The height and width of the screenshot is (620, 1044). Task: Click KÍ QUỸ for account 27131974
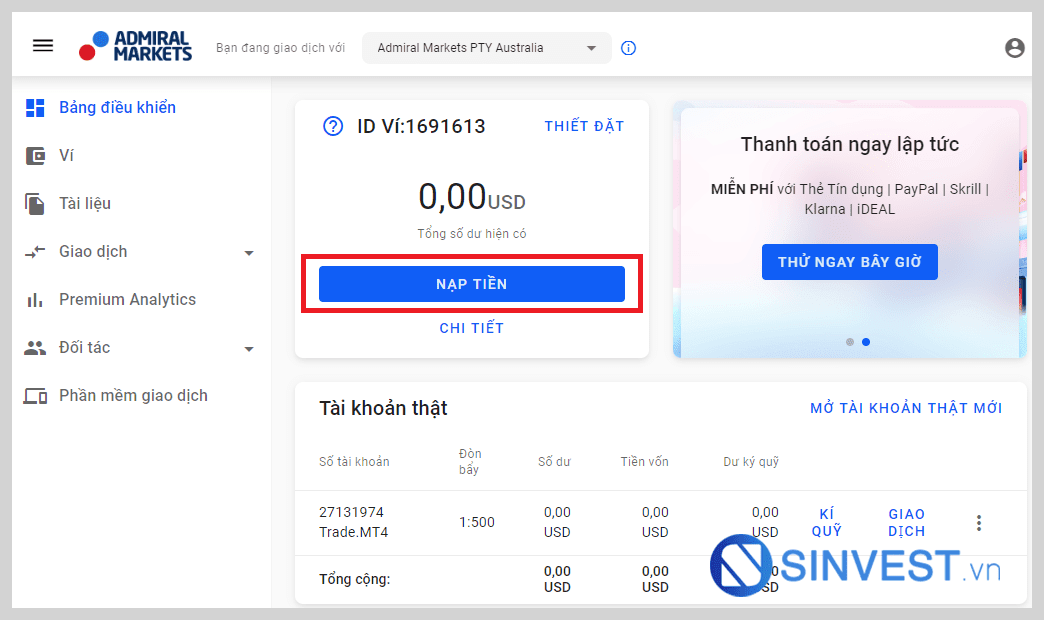(x=826, y=523)
